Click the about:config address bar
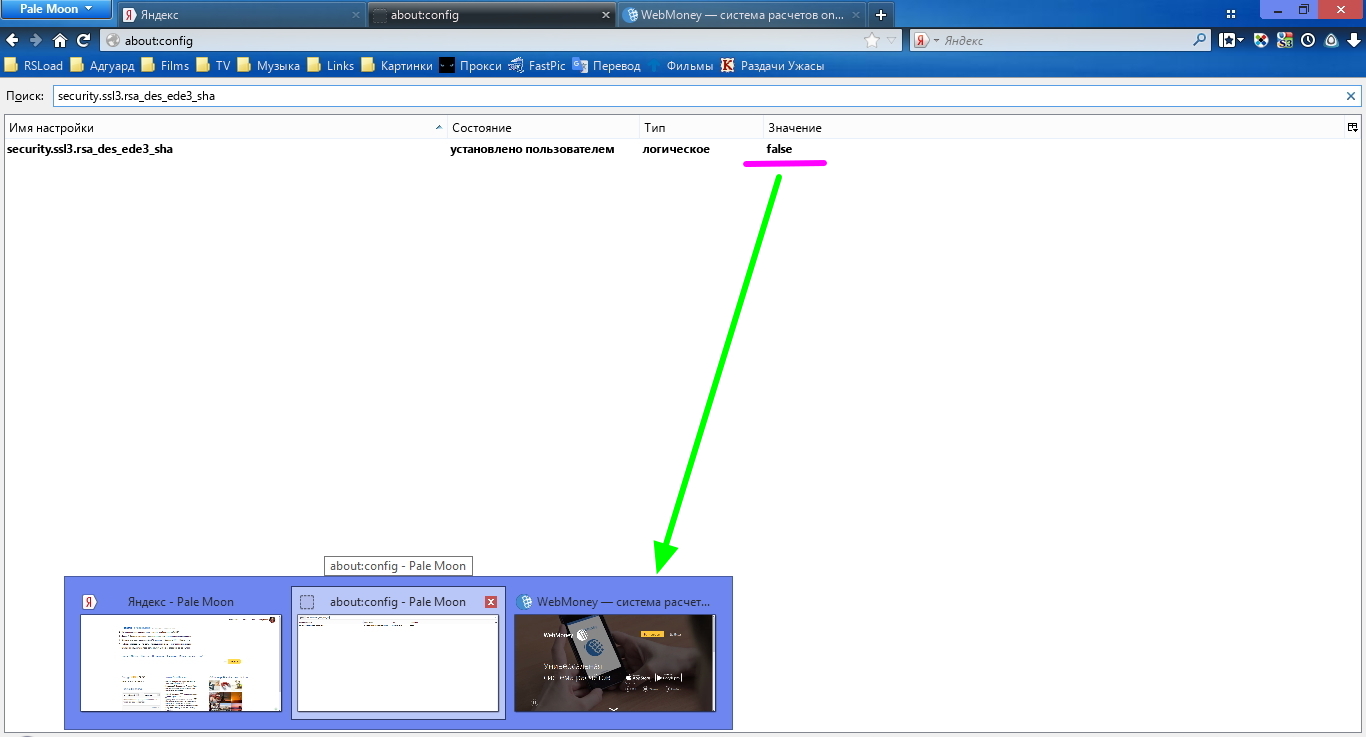Viewport: 1366px width, 737px height. 480,41
